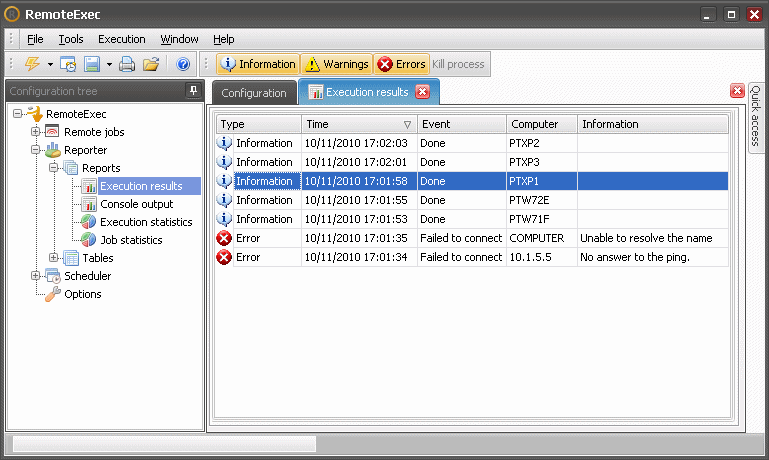The image size is (769, 460).
Task: Click the Kill process button
Action: point(458,64)
